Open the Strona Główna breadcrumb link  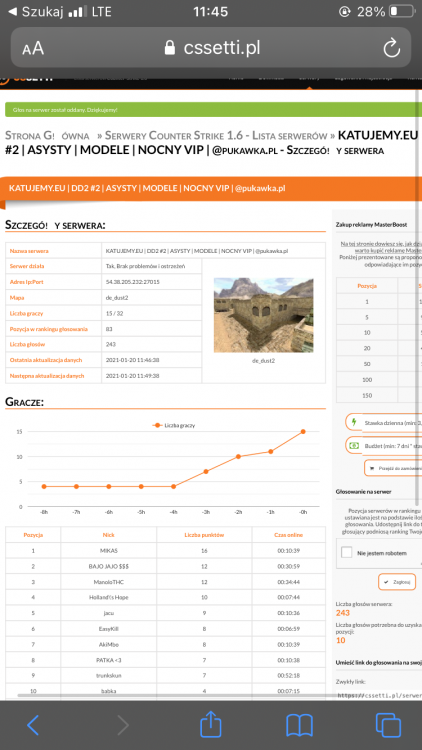pos(47,135)
